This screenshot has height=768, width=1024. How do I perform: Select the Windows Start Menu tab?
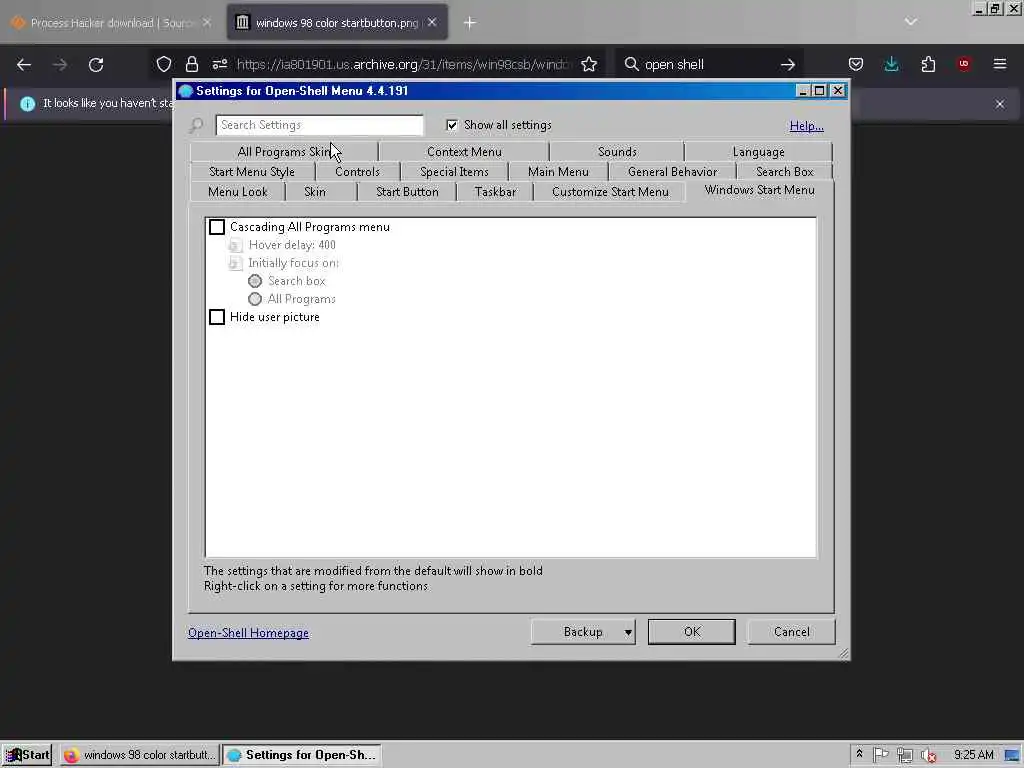760,191
